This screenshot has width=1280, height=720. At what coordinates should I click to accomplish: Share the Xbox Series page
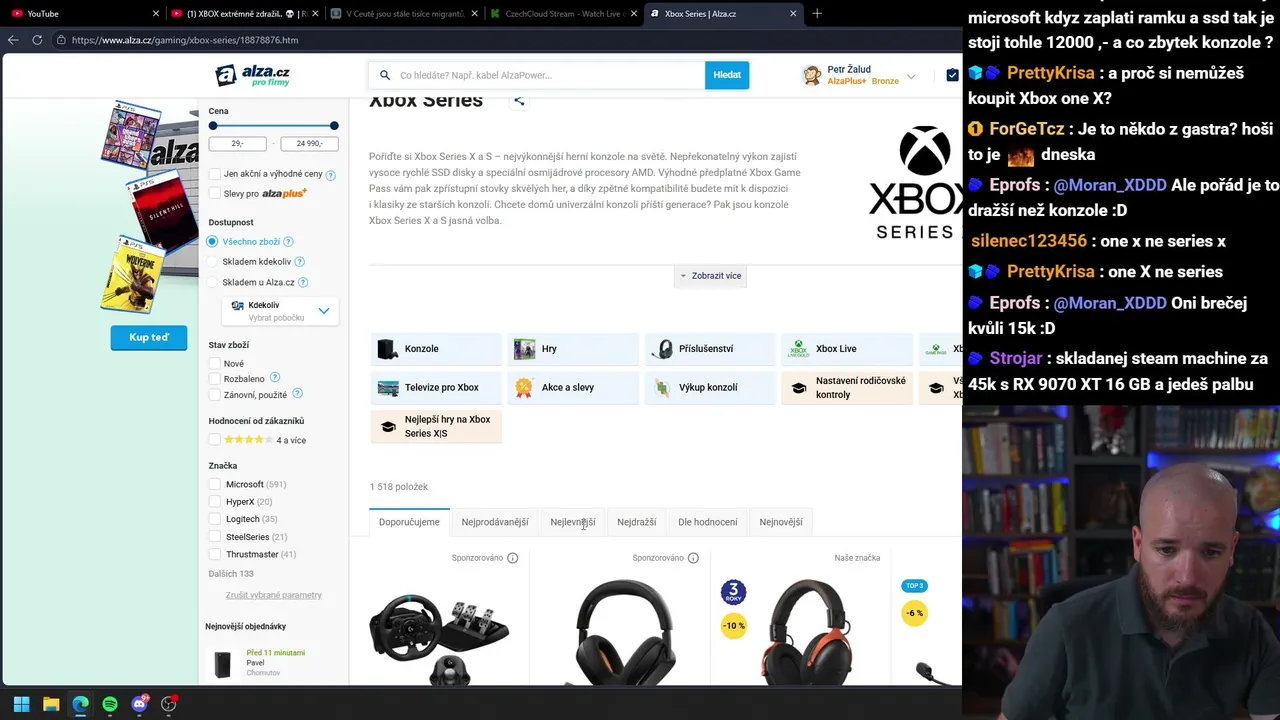coord(519,100)
